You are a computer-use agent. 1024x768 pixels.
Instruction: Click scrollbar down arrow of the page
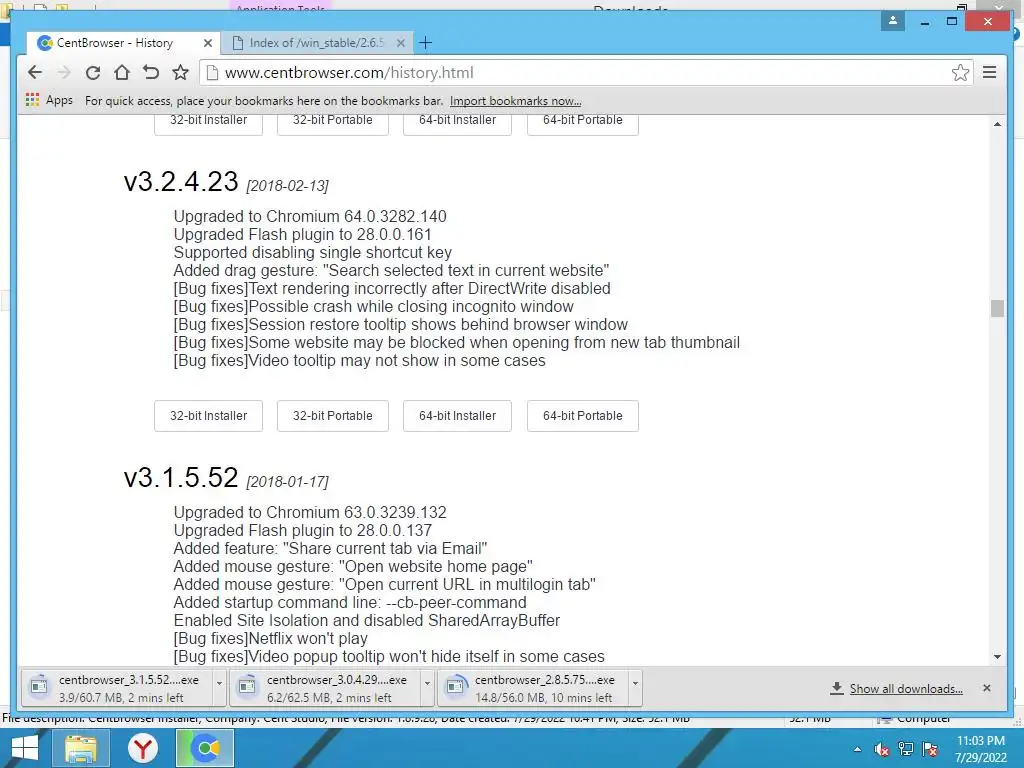pos(997,657)
